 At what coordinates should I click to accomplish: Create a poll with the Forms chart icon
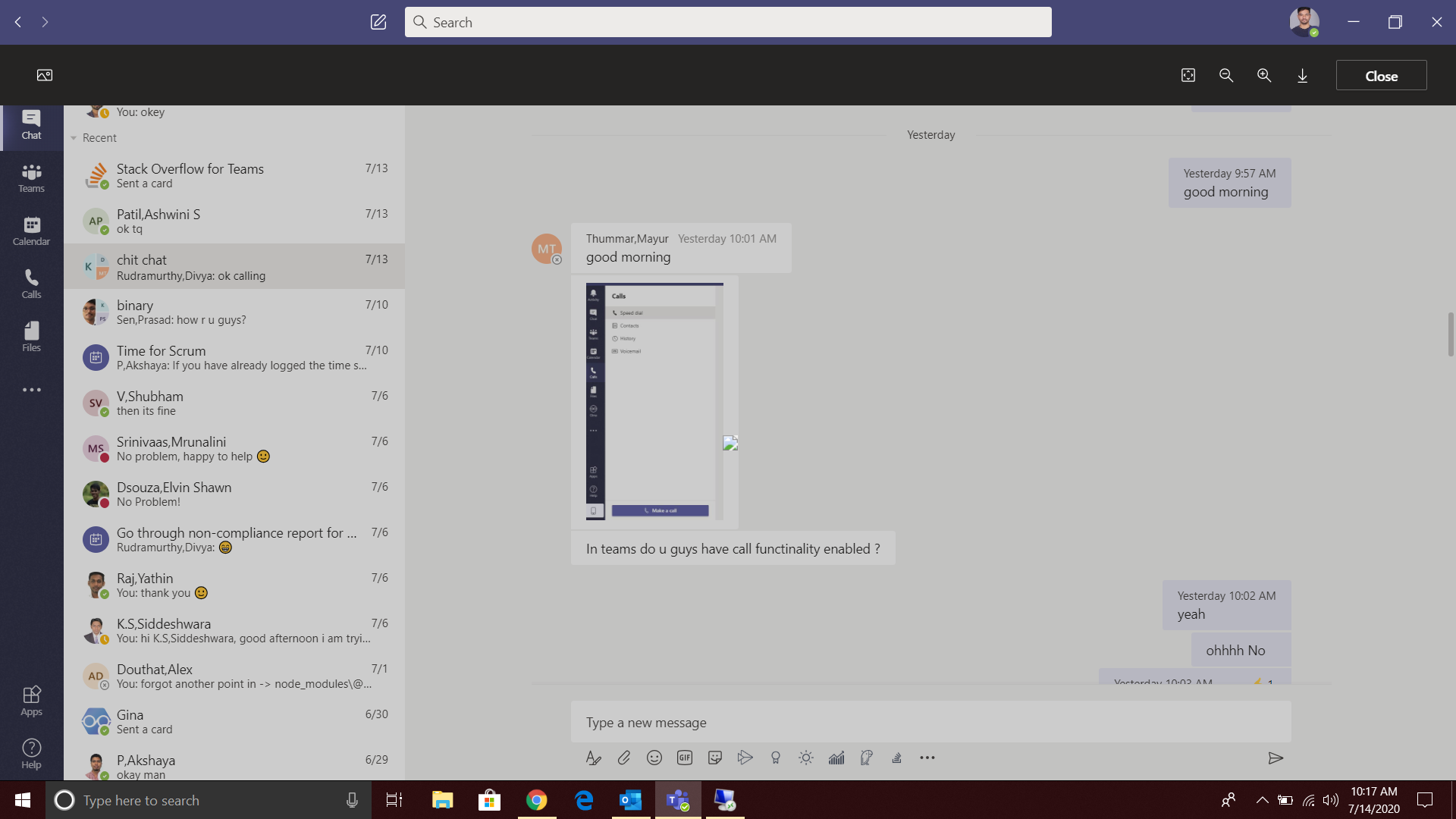click(836, 758)
